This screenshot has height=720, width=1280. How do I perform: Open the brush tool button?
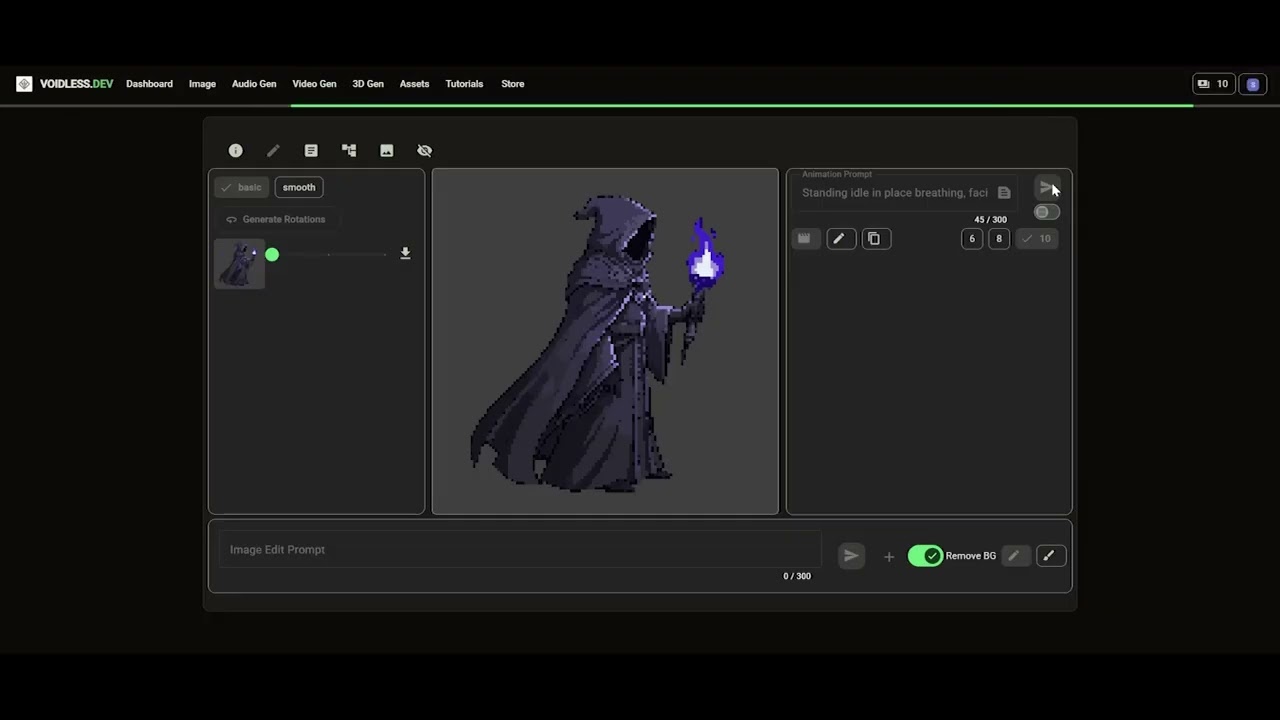[x=1049, y=556]
